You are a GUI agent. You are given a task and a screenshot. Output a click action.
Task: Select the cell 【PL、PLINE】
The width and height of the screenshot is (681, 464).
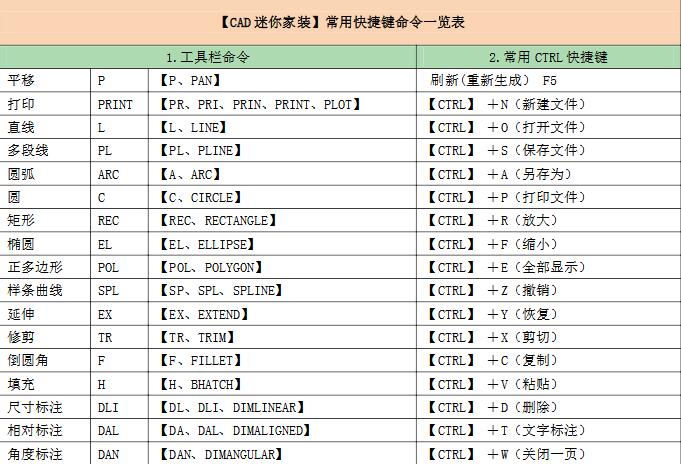282,151
